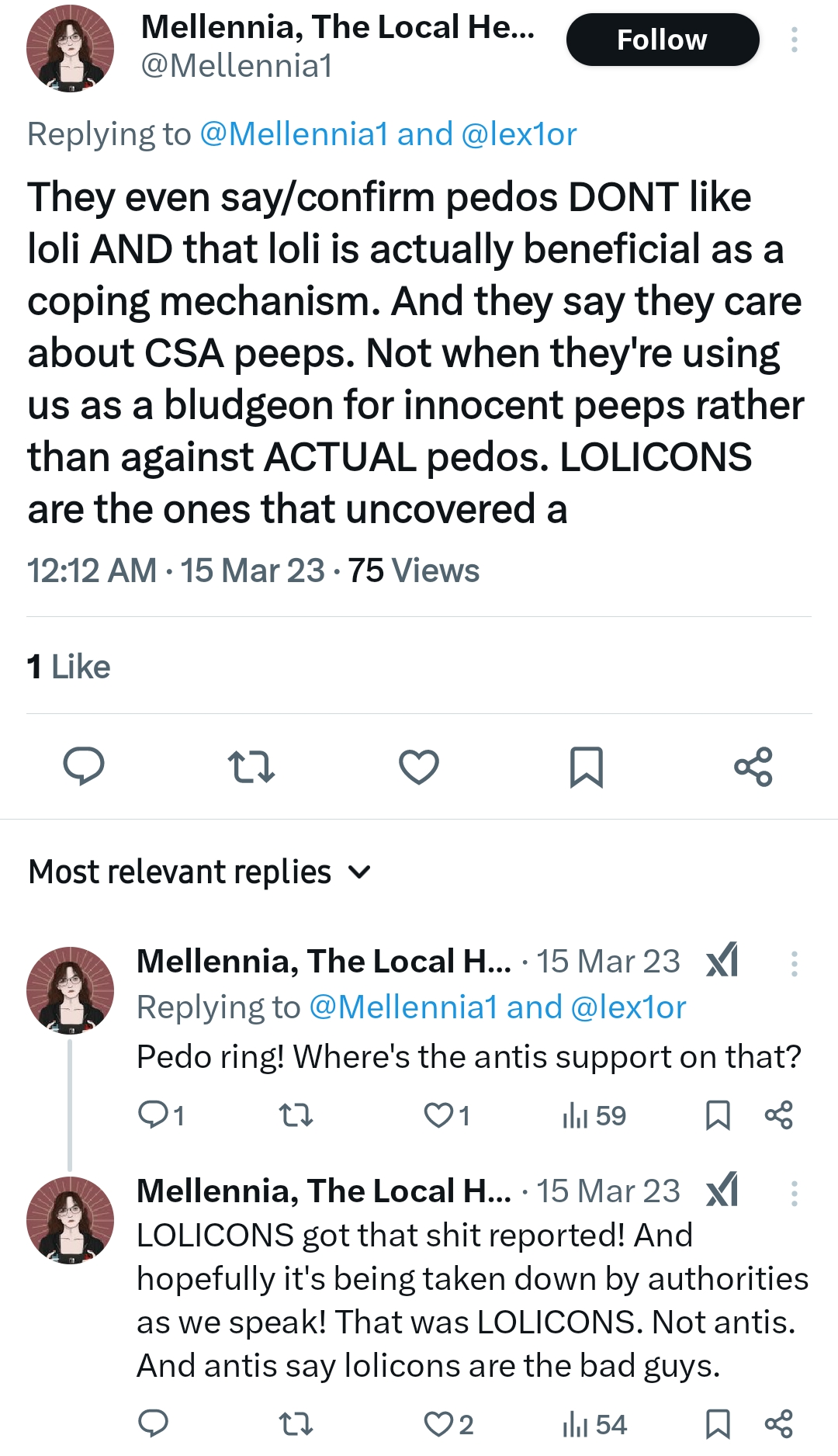Like the main tweet with heart icon

(419, 767)
